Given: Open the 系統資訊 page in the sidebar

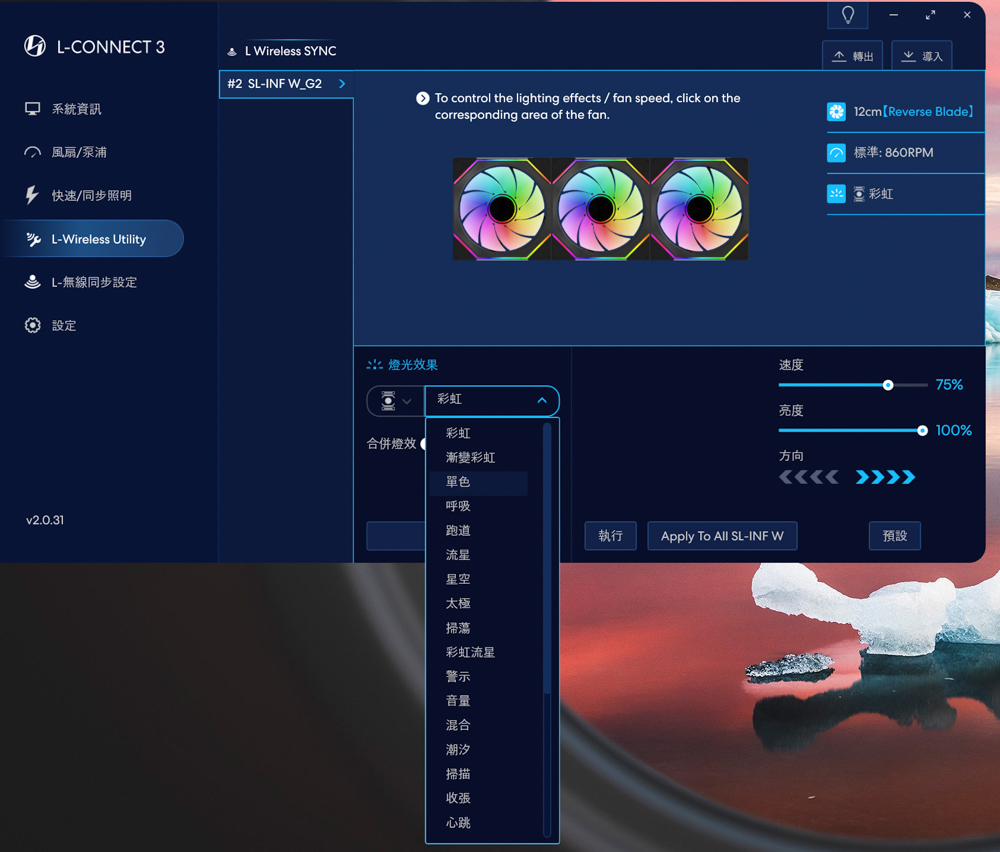Looking at the screenshot, I should (x=77, y=109).
